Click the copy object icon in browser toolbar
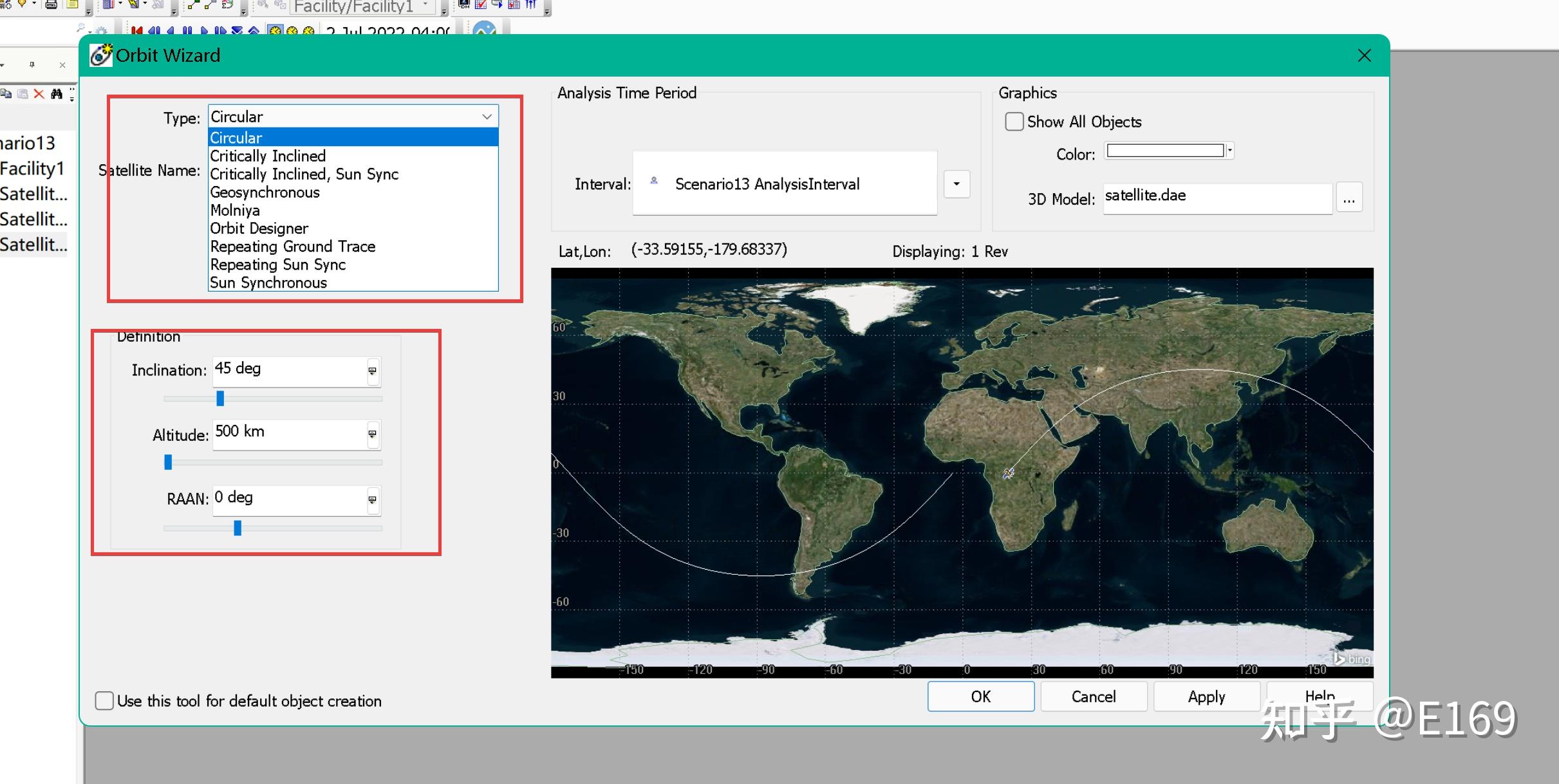1559x784 pixels. click(x=6, y=94)
